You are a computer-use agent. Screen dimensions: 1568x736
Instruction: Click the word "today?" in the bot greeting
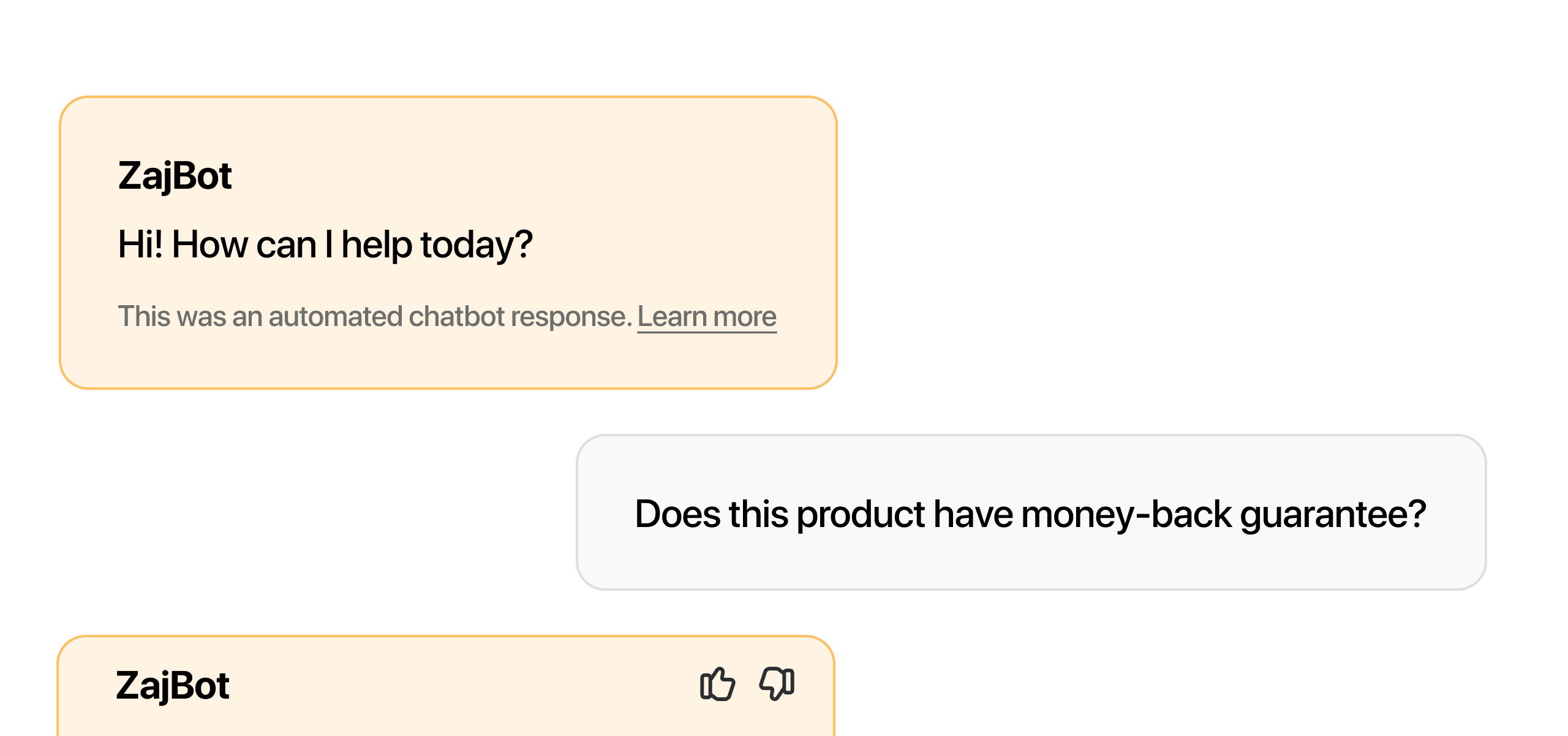(477, 245)
